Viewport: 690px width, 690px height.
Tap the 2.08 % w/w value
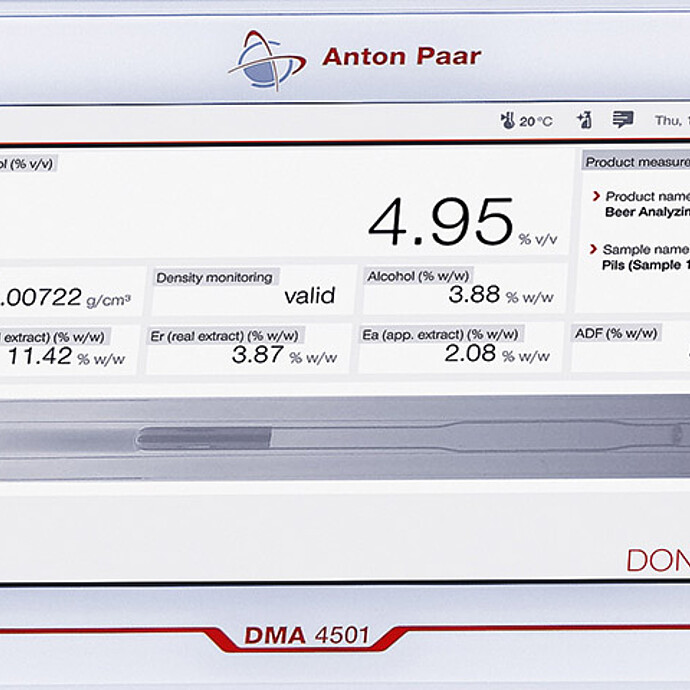[497, 353]
